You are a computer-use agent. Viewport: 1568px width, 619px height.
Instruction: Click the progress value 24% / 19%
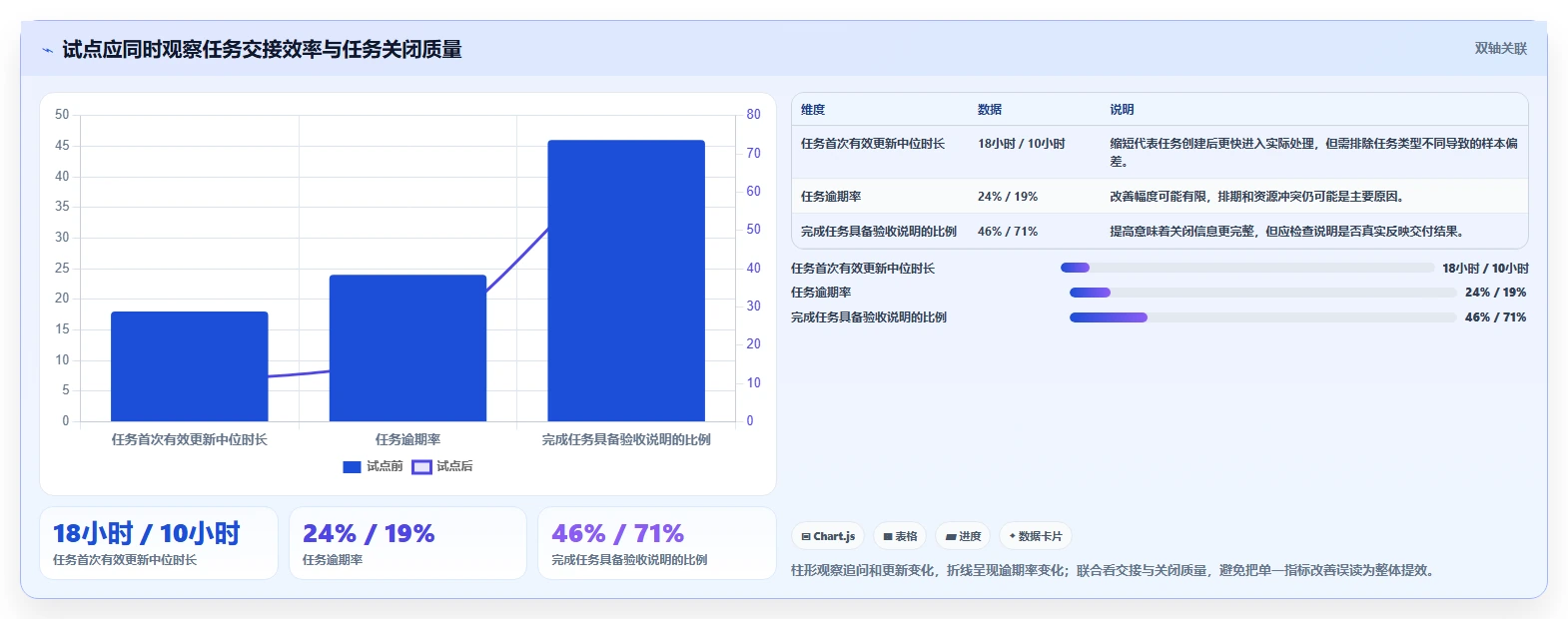1495,293
